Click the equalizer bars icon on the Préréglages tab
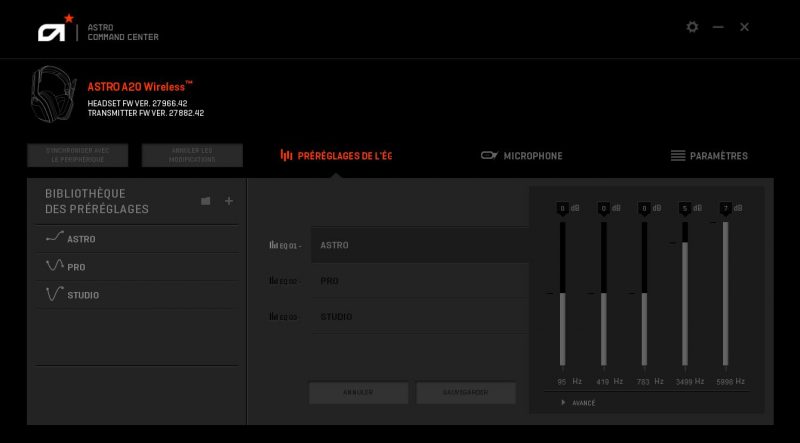 286,155
